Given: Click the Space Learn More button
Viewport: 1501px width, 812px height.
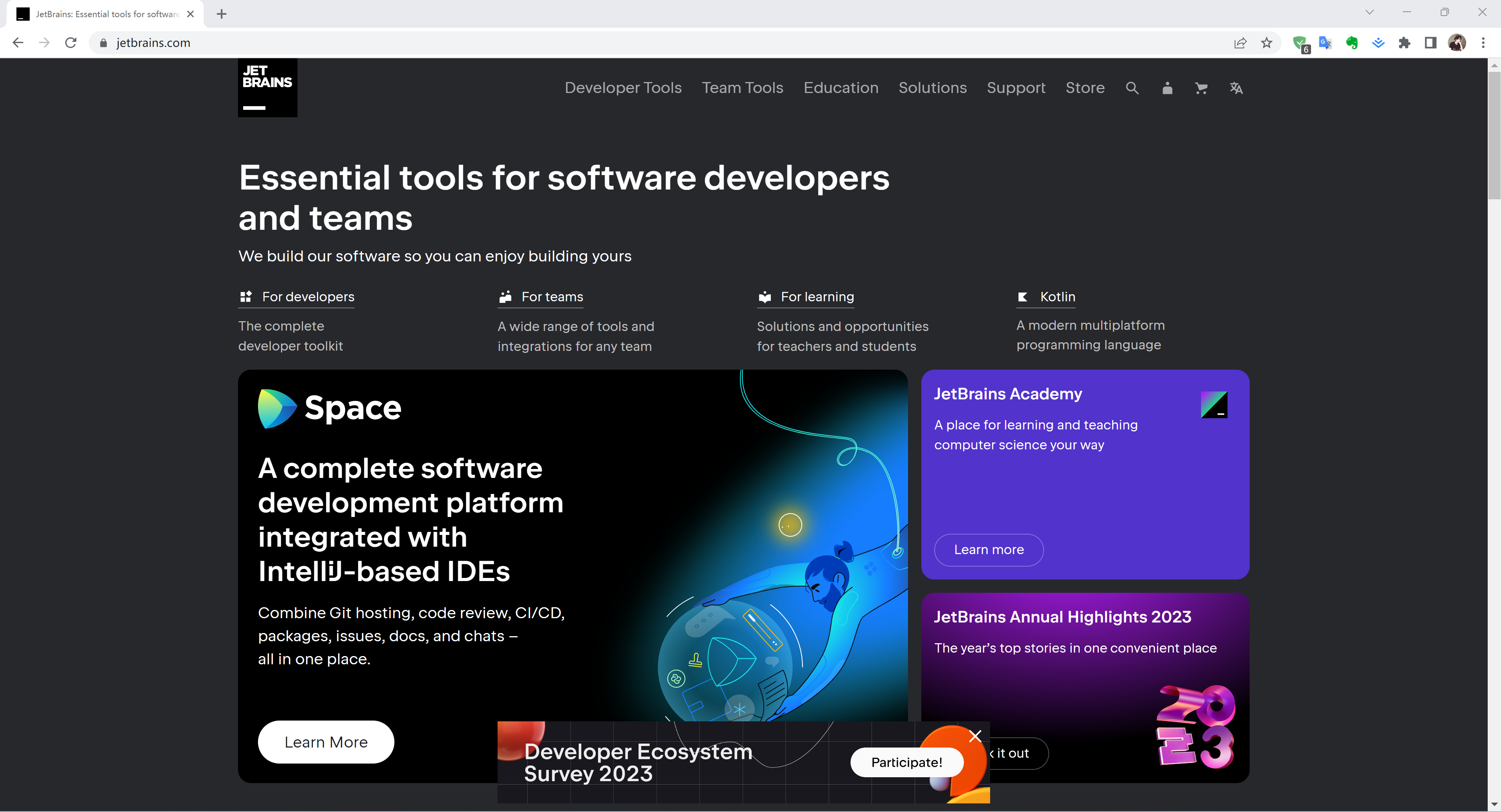Looking at the screenshot, I should point(326,742).
